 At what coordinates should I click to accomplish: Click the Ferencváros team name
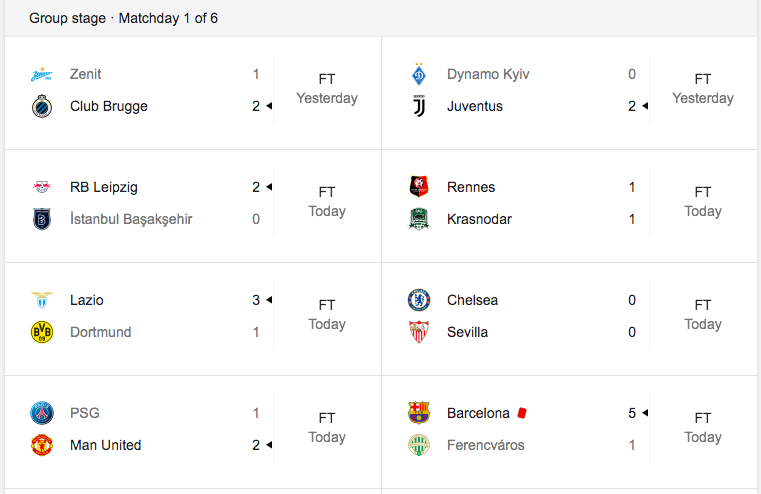point(486,445)
